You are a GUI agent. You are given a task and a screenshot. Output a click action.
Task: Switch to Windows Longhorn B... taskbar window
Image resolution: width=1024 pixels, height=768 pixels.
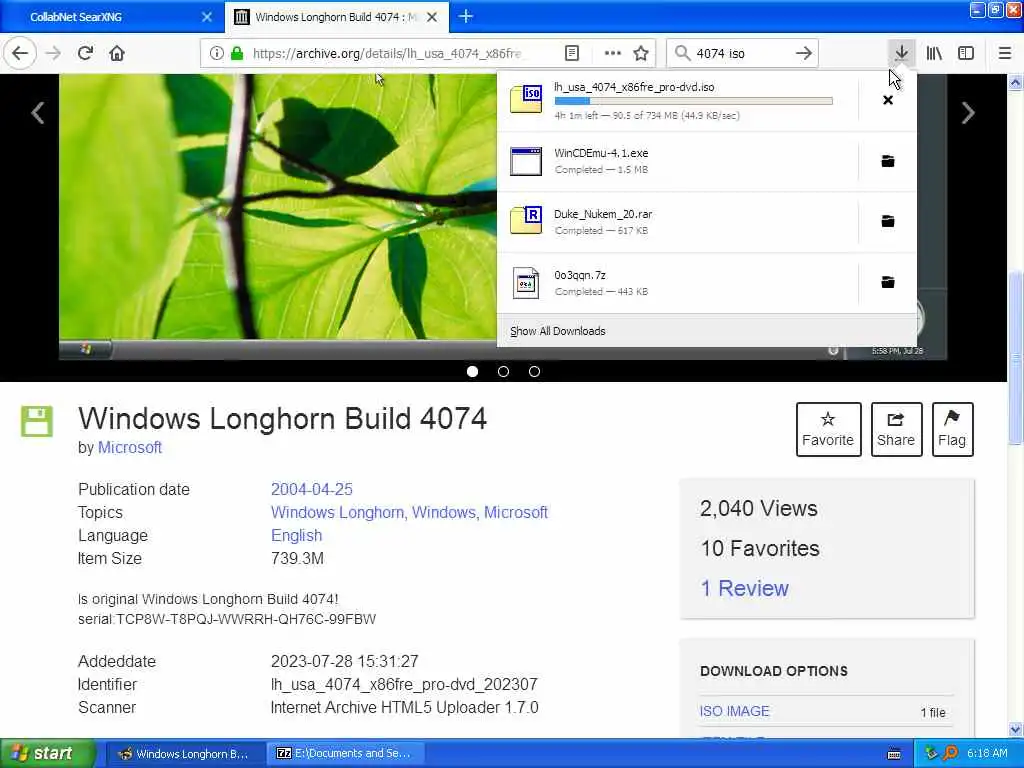(x=184, y=754)
